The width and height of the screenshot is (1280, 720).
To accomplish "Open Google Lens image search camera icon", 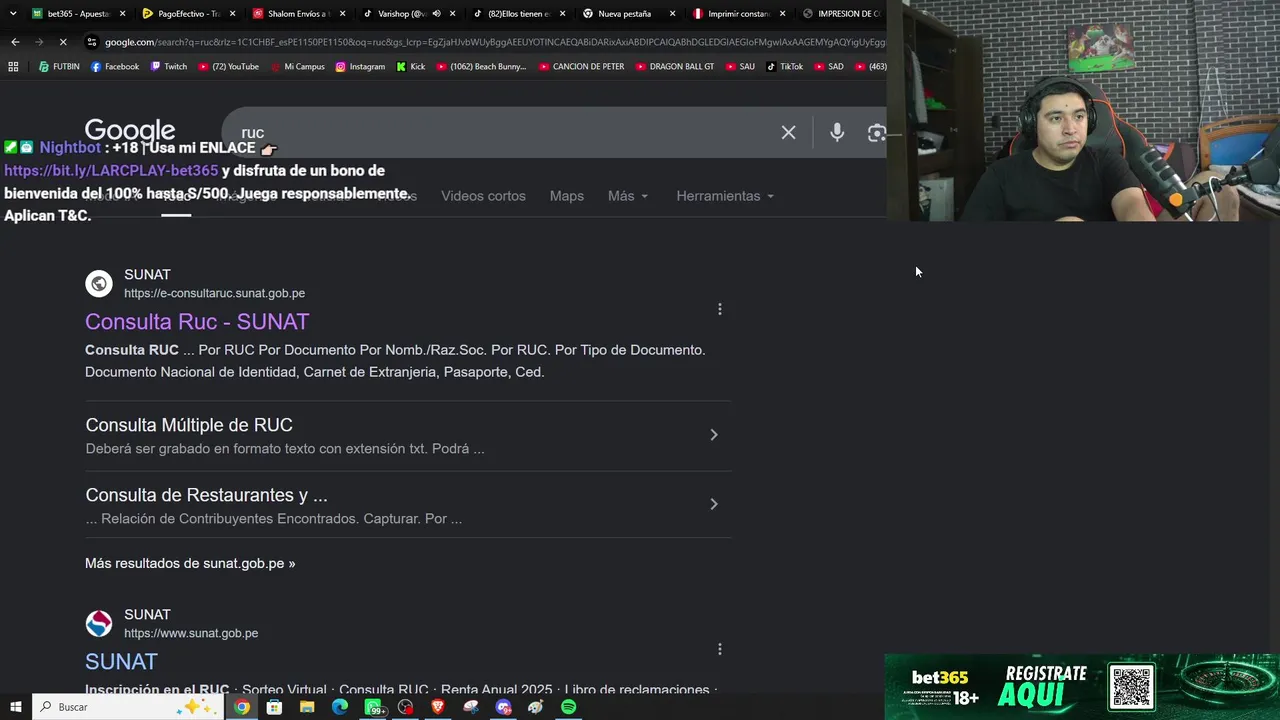I will (x=876, y=133).
